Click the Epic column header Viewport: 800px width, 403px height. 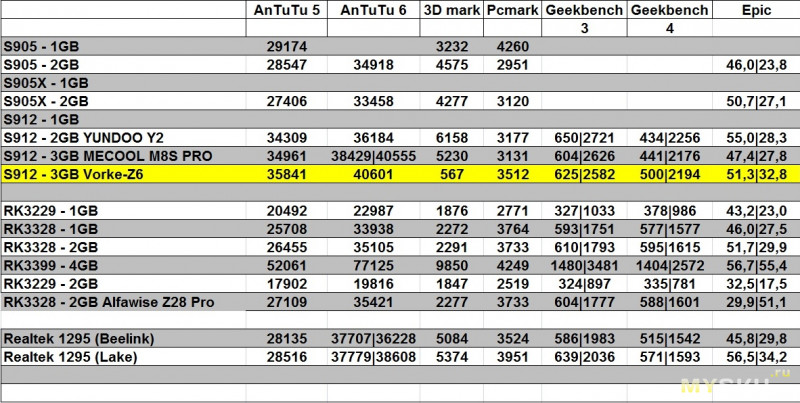pos(756,10)
